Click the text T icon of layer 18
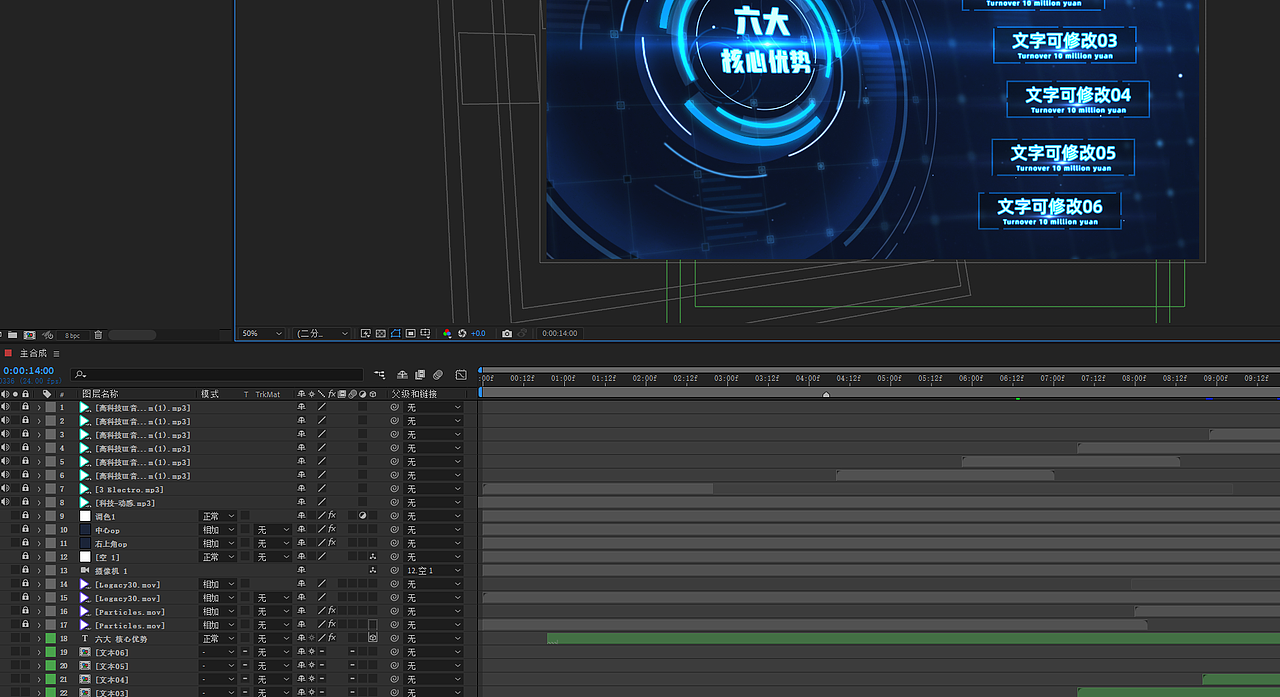Viewport: 1280px width, 697px height. pyautogui.click(x=85, y=638)
